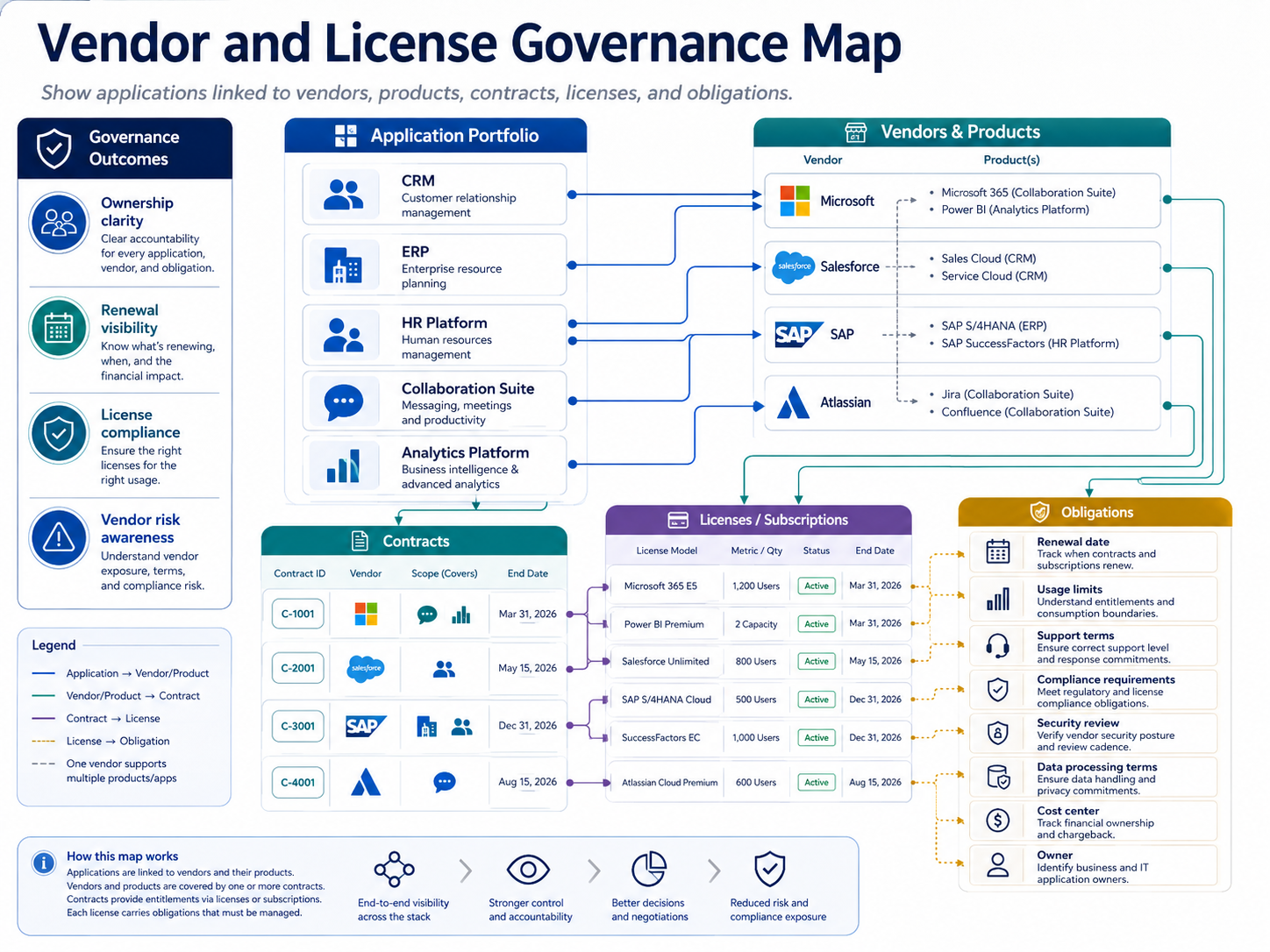
Task: Select contract ID C-3001
Action: (298, 726)
